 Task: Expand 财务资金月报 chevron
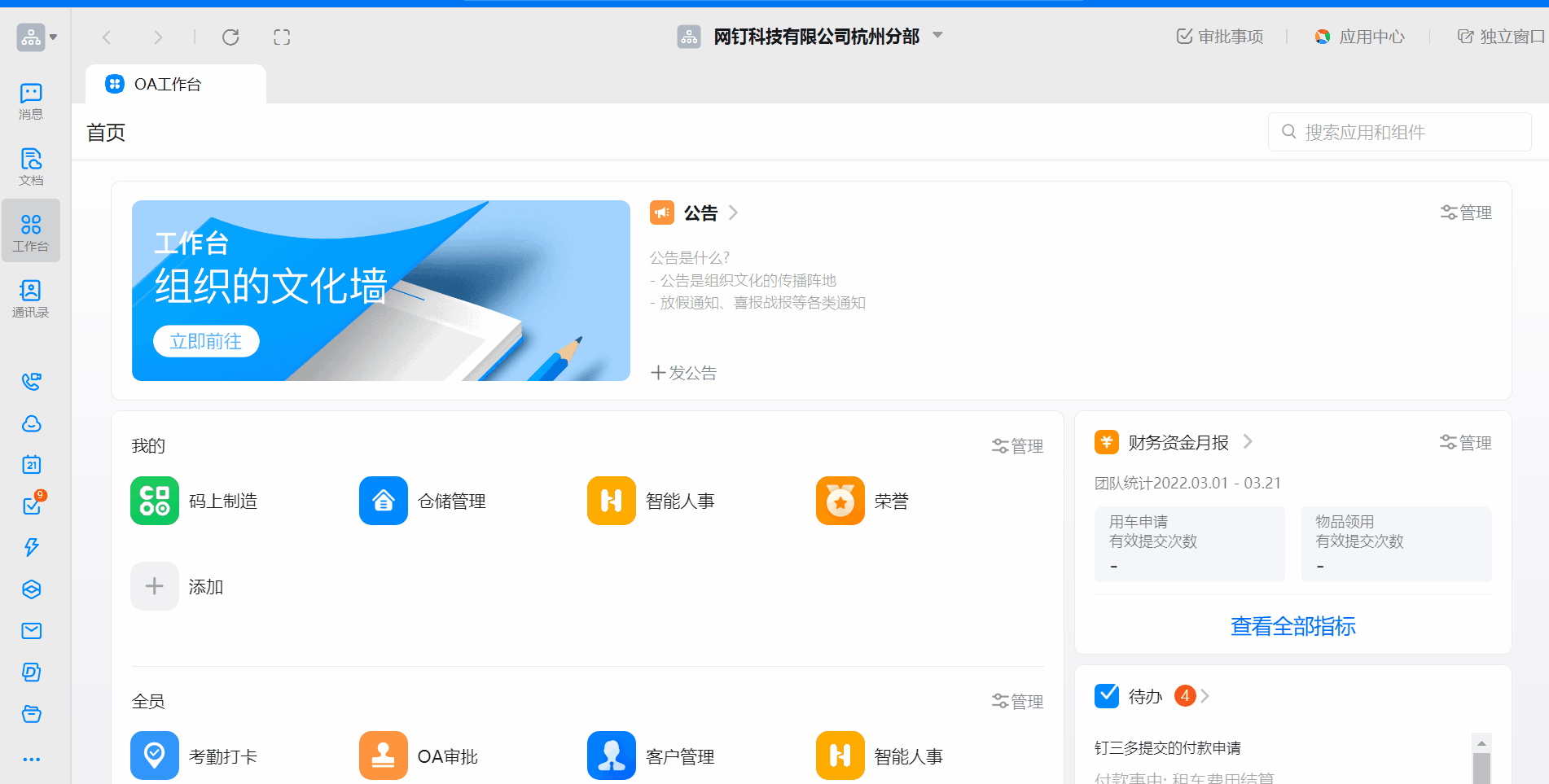[x=1248, y=442]
